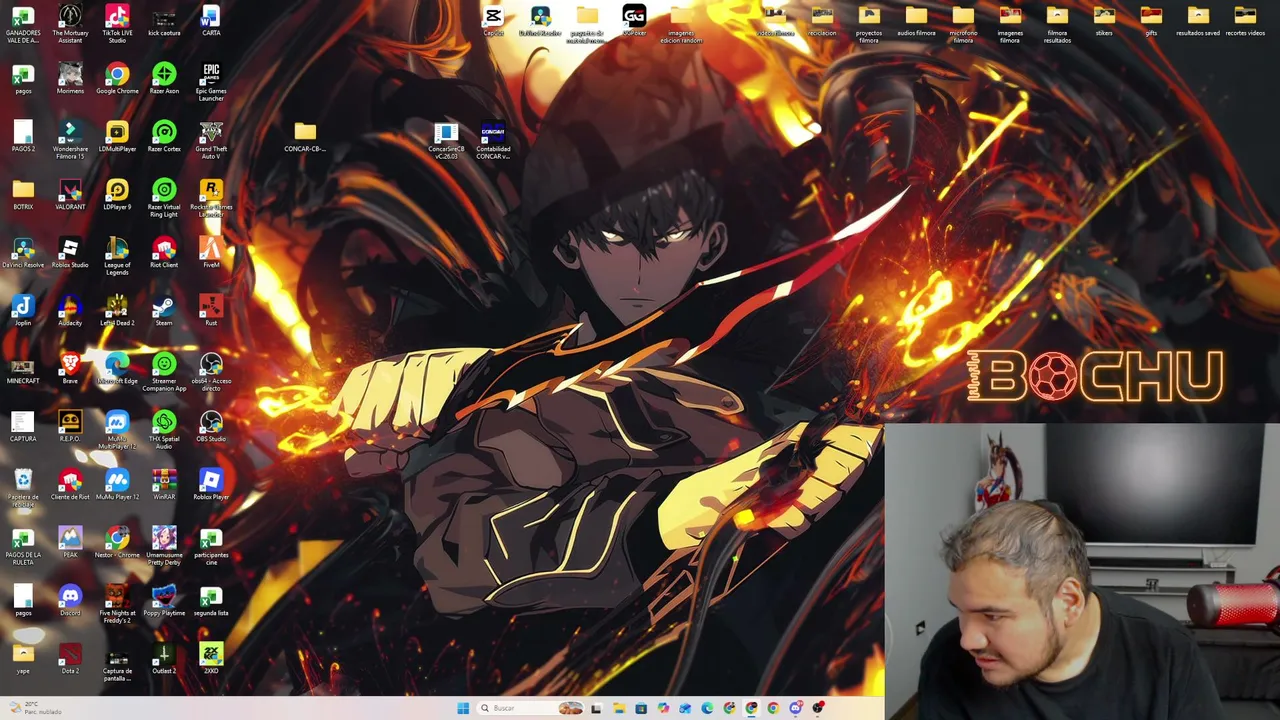The image size is (1280, 720).
Task: Open the Riot Client shortcut
Action: click(x=164, y=253)
